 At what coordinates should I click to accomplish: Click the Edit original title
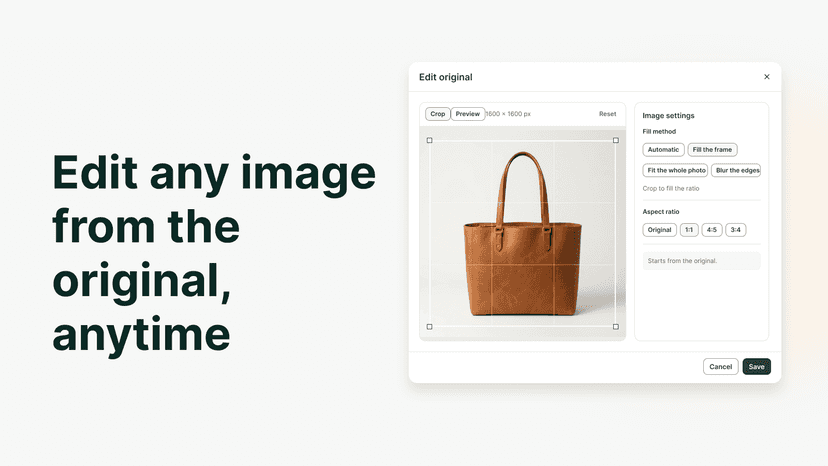446,77
